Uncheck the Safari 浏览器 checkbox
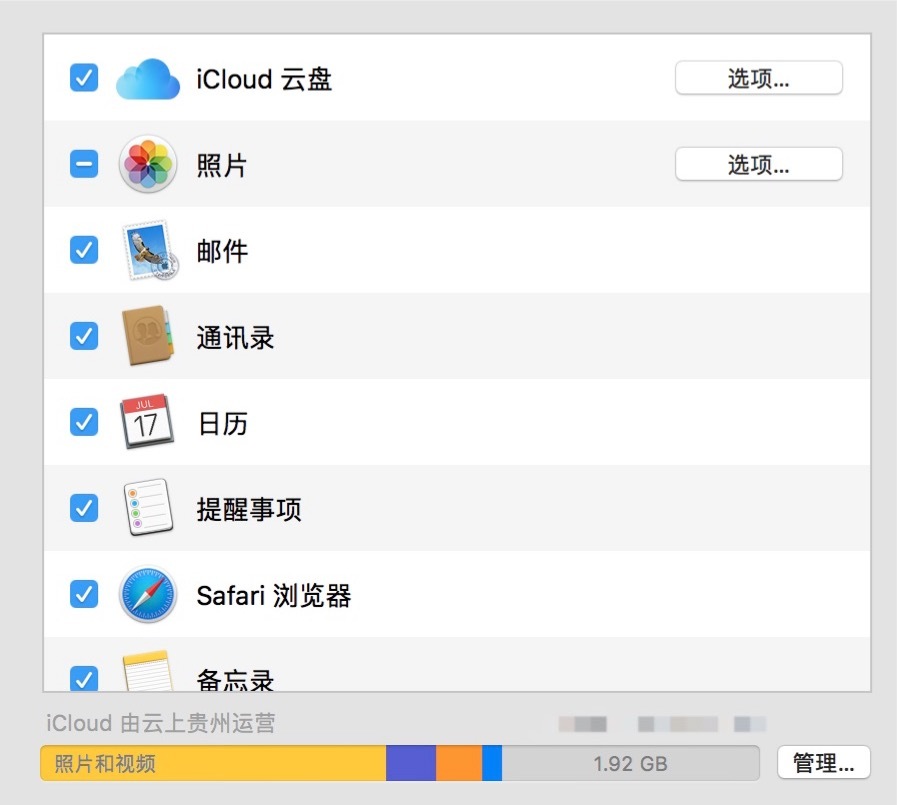 click(x=84, y=593)
